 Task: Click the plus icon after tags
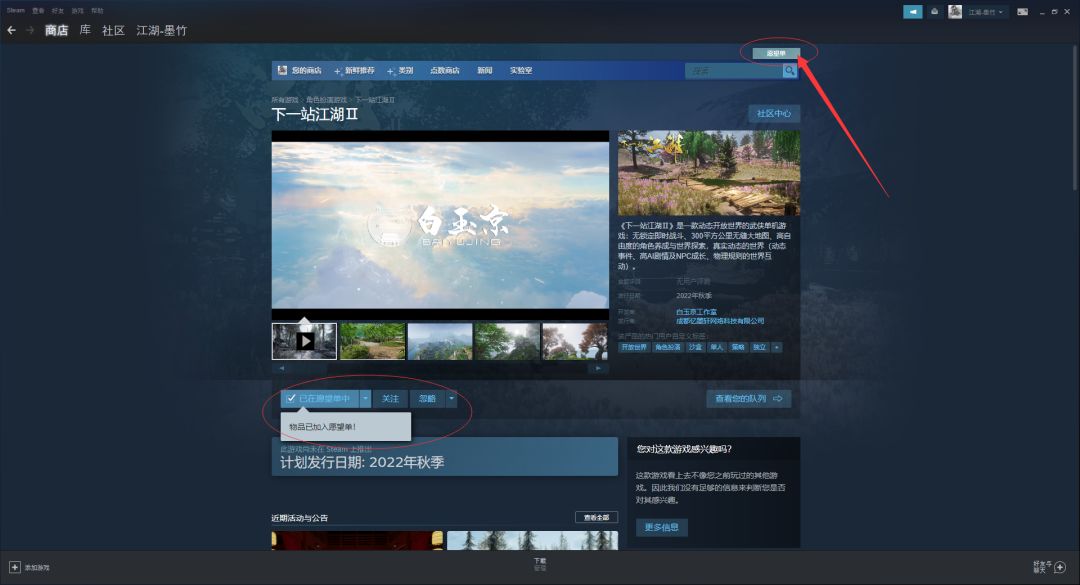[777, 347]
